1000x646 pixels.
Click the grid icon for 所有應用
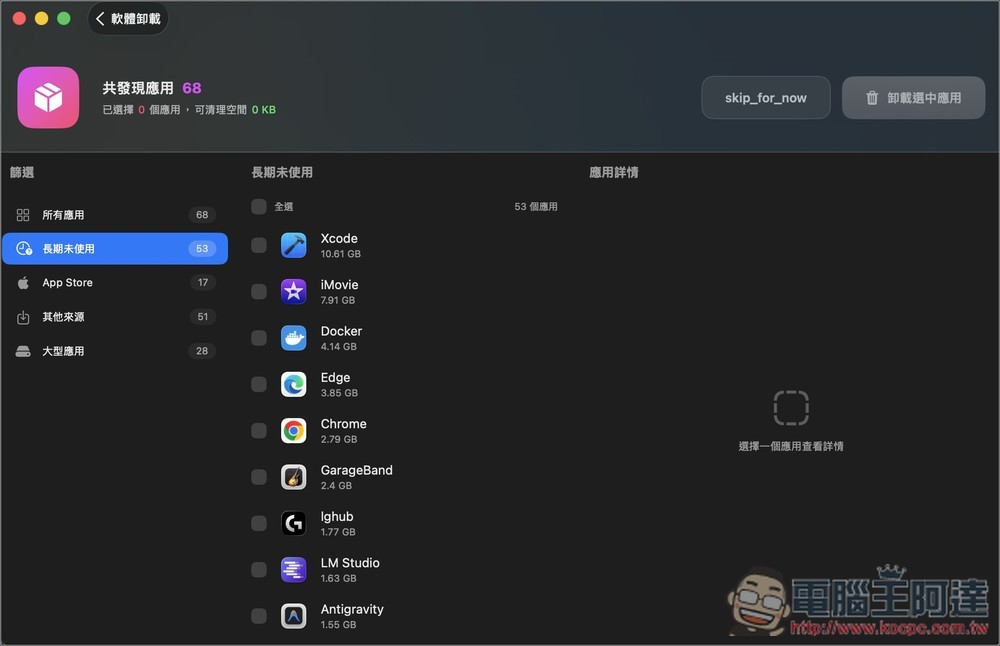point(23,215)
